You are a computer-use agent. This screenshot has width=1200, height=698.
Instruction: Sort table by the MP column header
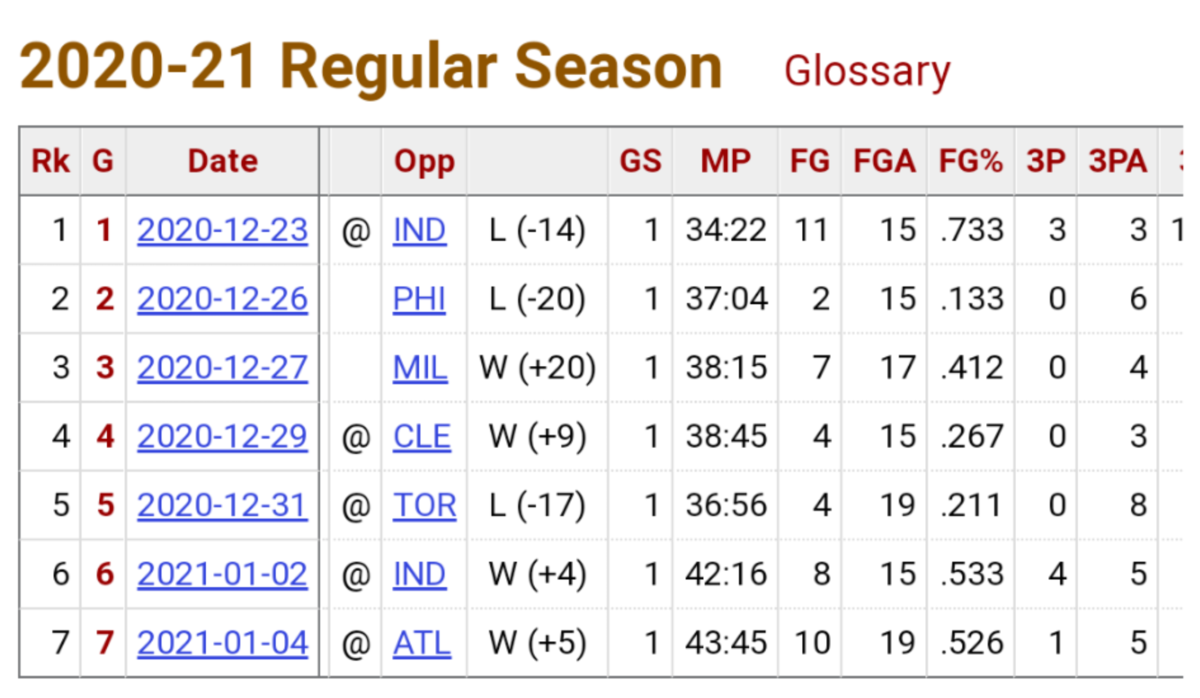(725, 161)
